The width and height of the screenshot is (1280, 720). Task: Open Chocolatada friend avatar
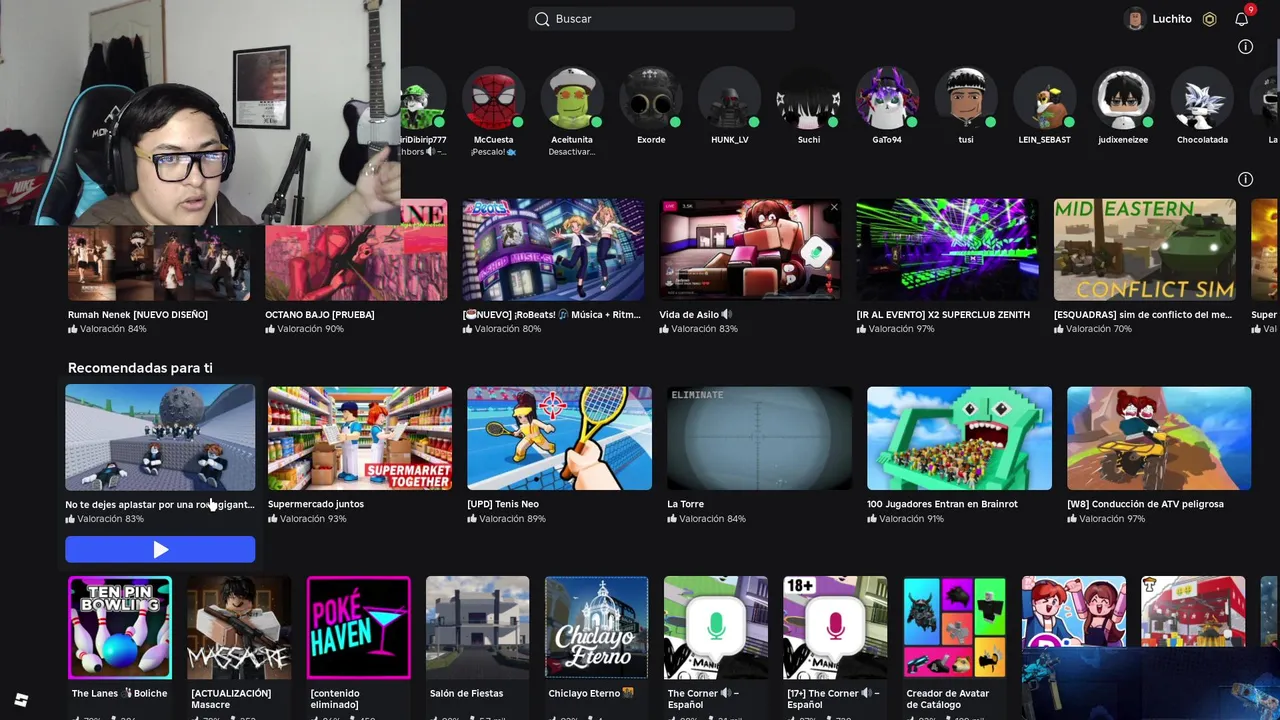(x=1202, y=99)
